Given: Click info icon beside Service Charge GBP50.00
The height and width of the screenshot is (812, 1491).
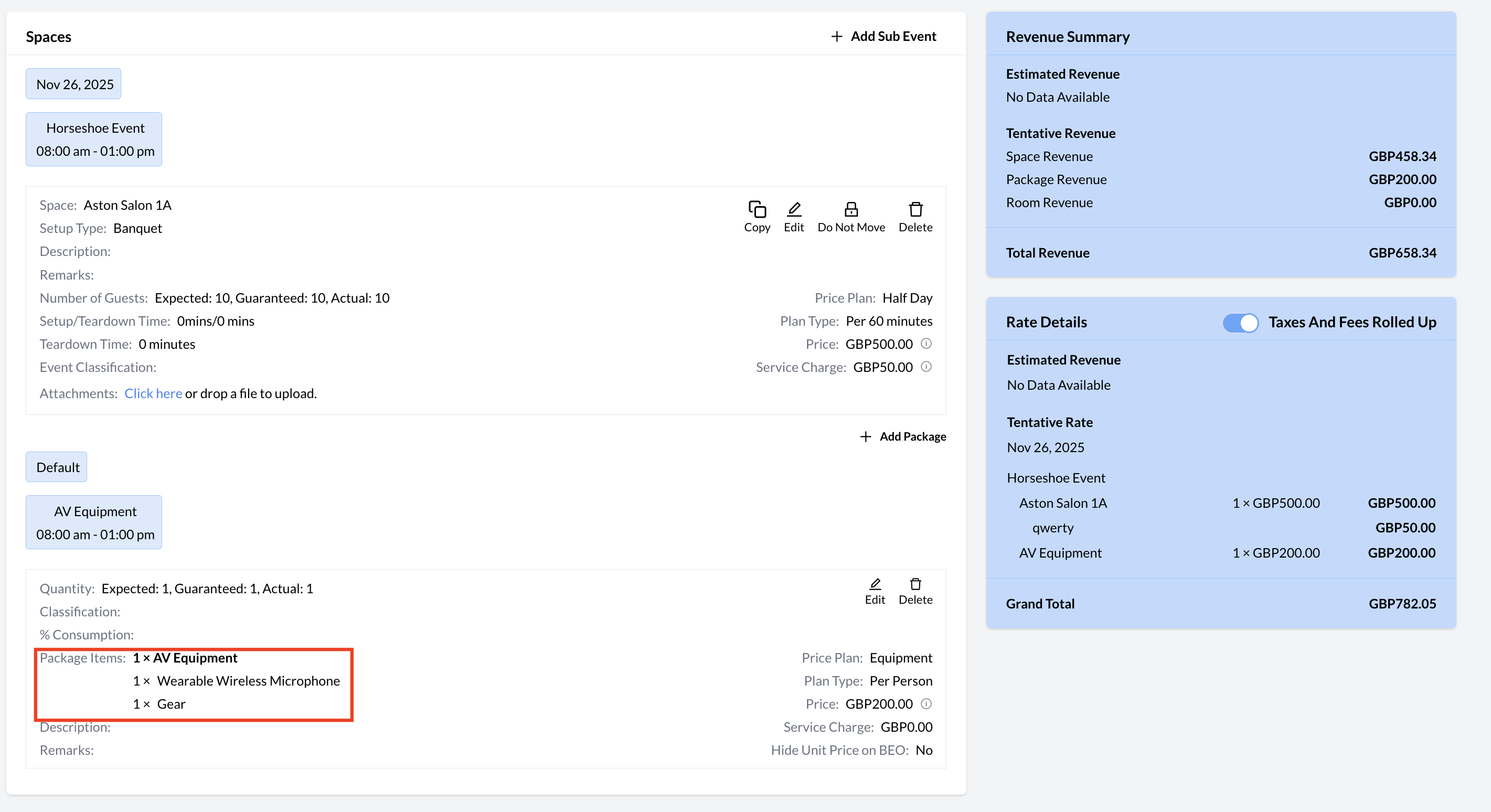Looking at the screenshot, I should pyautogui.click(x=926, y=367).
